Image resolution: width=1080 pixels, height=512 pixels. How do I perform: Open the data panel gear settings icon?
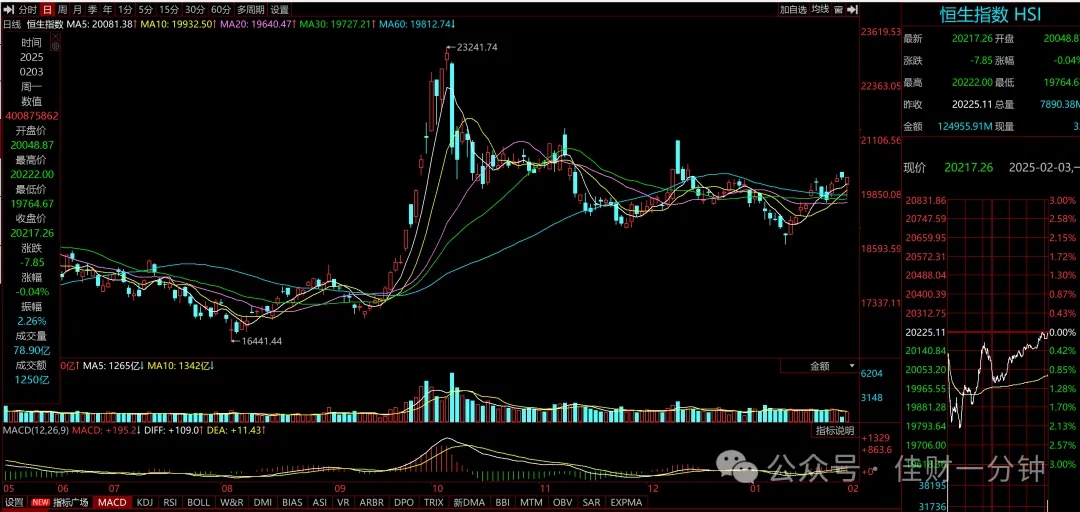(55, 45)
